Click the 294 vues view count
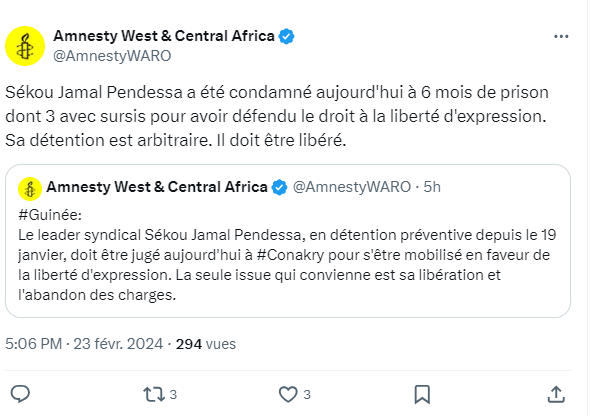The height and width of the screenshot is (416, 609). click(205, 343)
